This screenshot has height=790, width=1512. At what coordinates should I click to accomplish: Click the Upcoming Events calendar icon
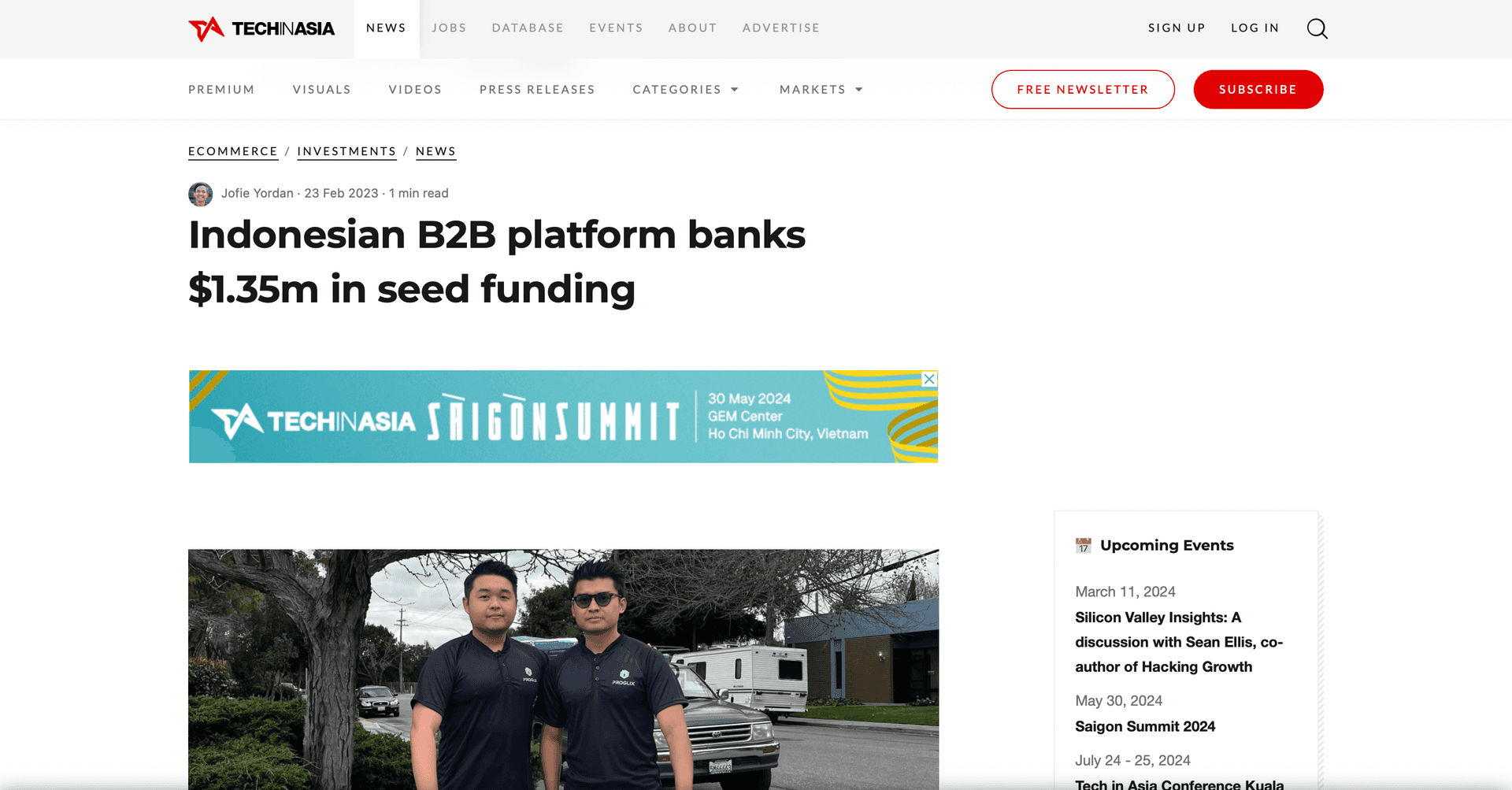[x=1084, y=545]
